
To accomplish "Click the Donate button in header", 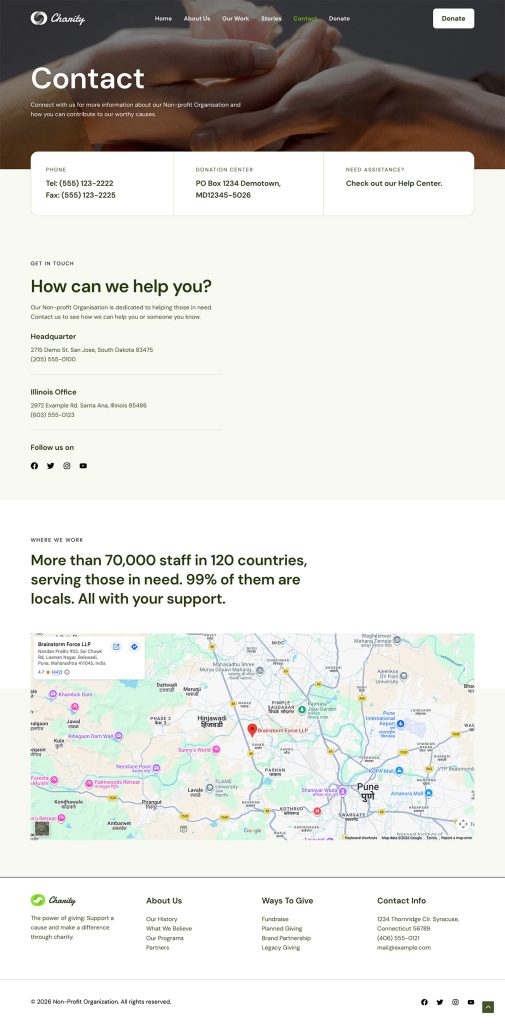I will point(453,18).
